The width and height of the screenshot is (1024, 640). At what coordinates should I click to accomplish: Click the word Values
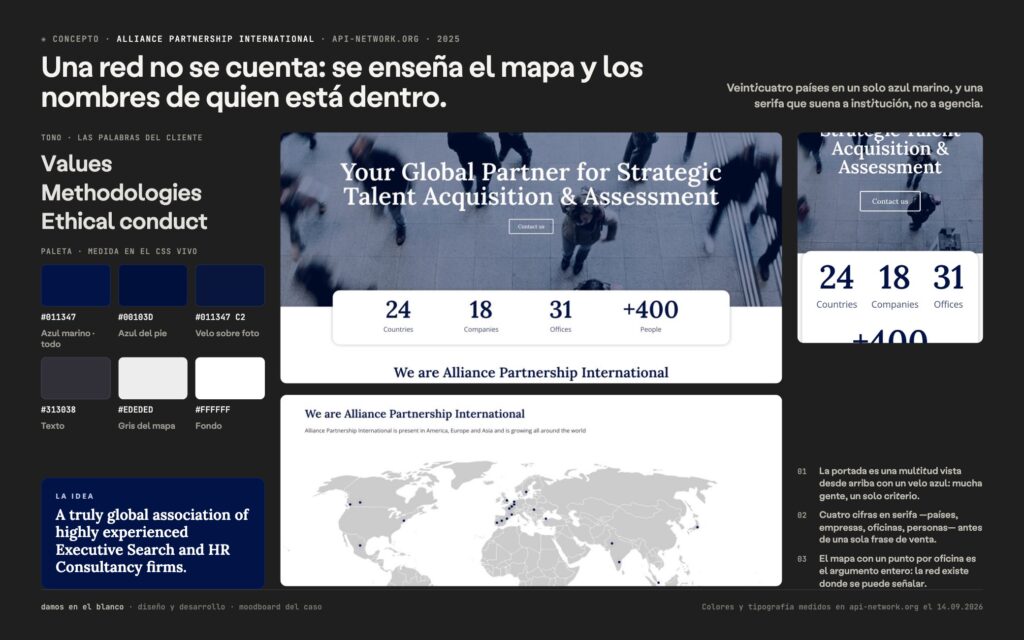[76, 164]
